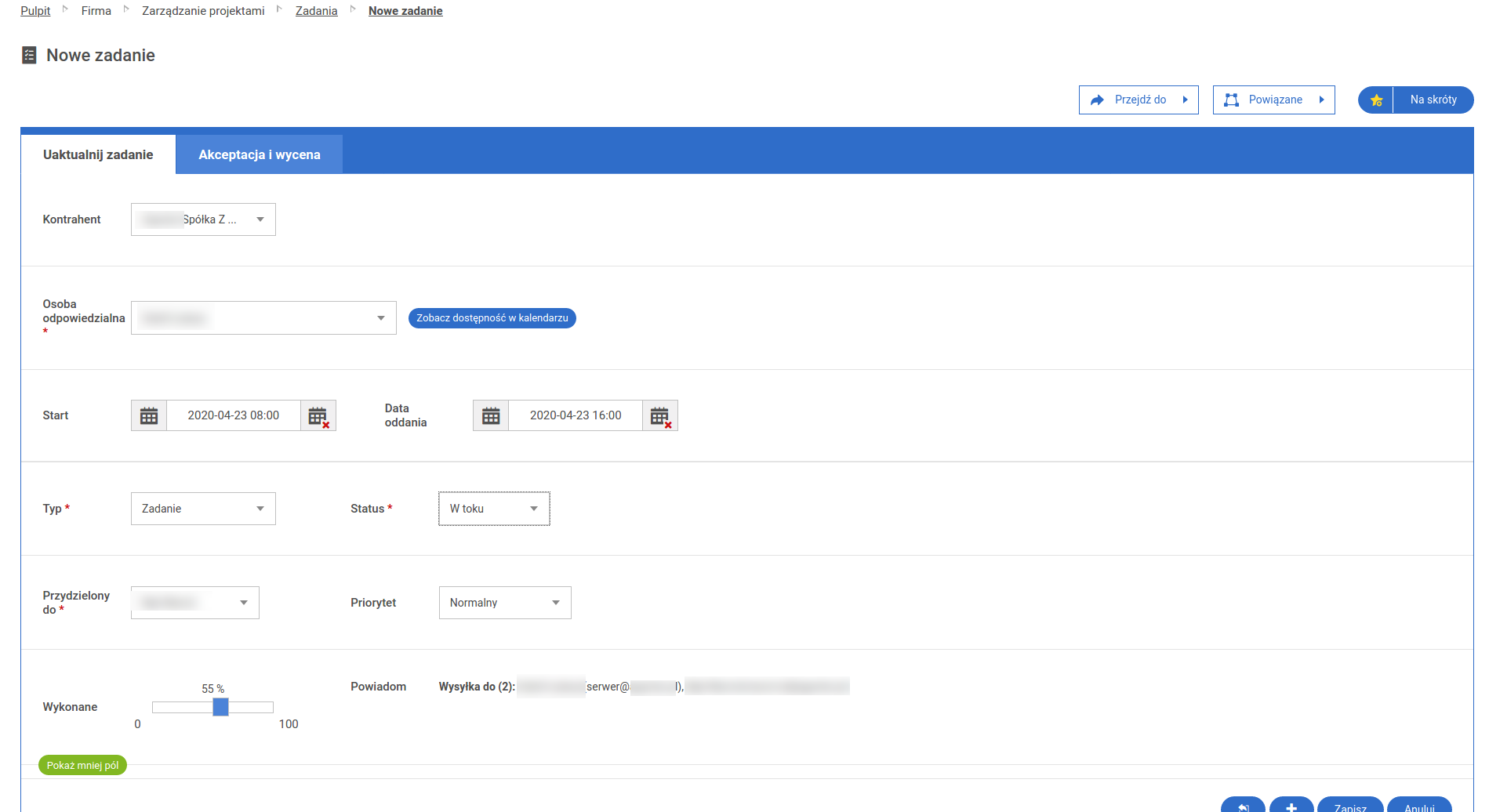The width and height of the screenshot is (1489, 812).
Task: Clear the Data oddania date value
Action: click(659, 415)
